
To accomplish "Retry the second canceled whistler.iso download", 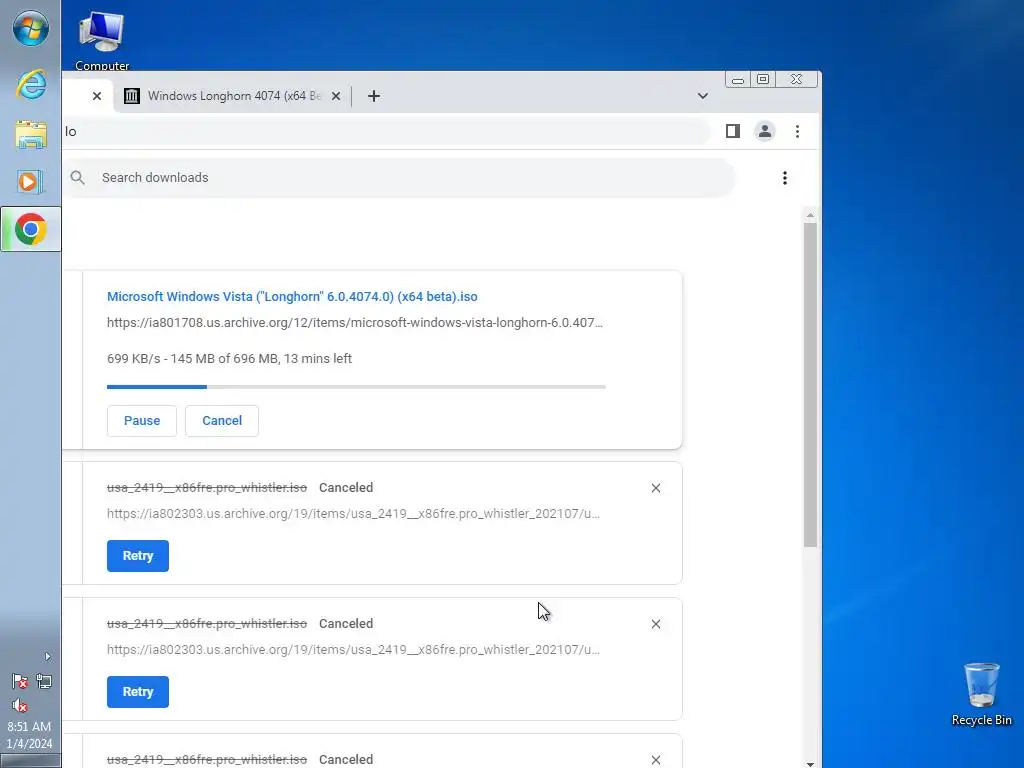I will point(138,692).
